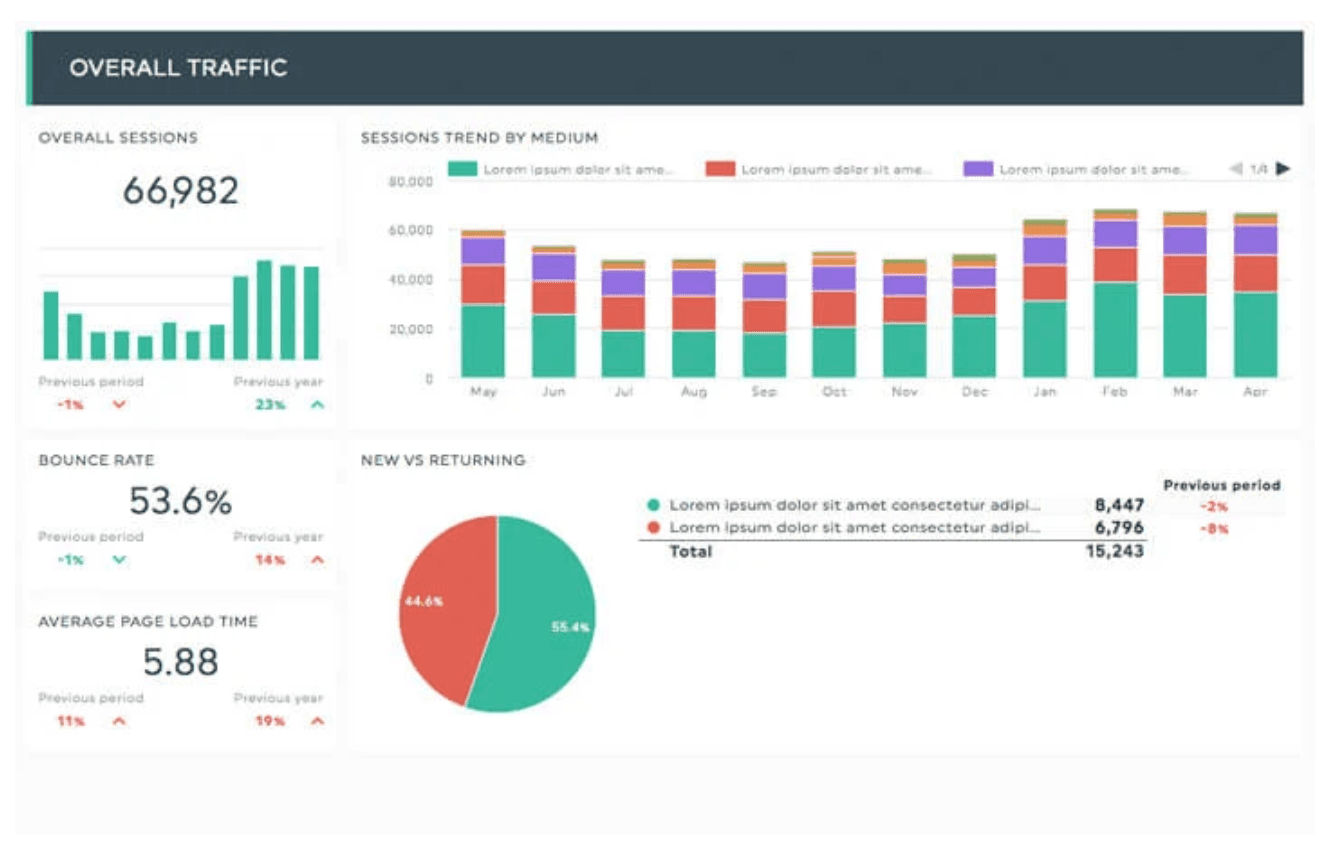Click the green 55.4% pie slice
Image resolution: width=1328 pixels, height=852 pixels.
(x=545, y=620)
